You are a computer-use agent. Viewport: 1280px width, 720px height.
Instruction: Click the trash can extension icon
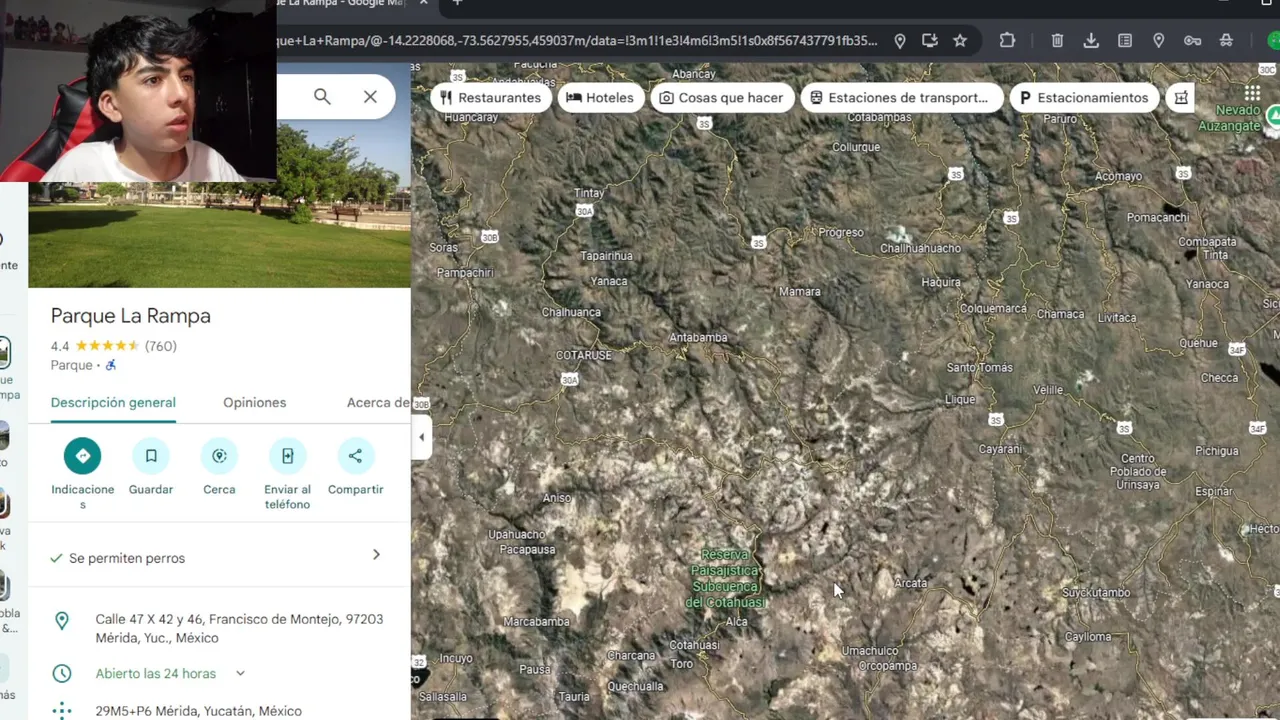[1057, 41]
